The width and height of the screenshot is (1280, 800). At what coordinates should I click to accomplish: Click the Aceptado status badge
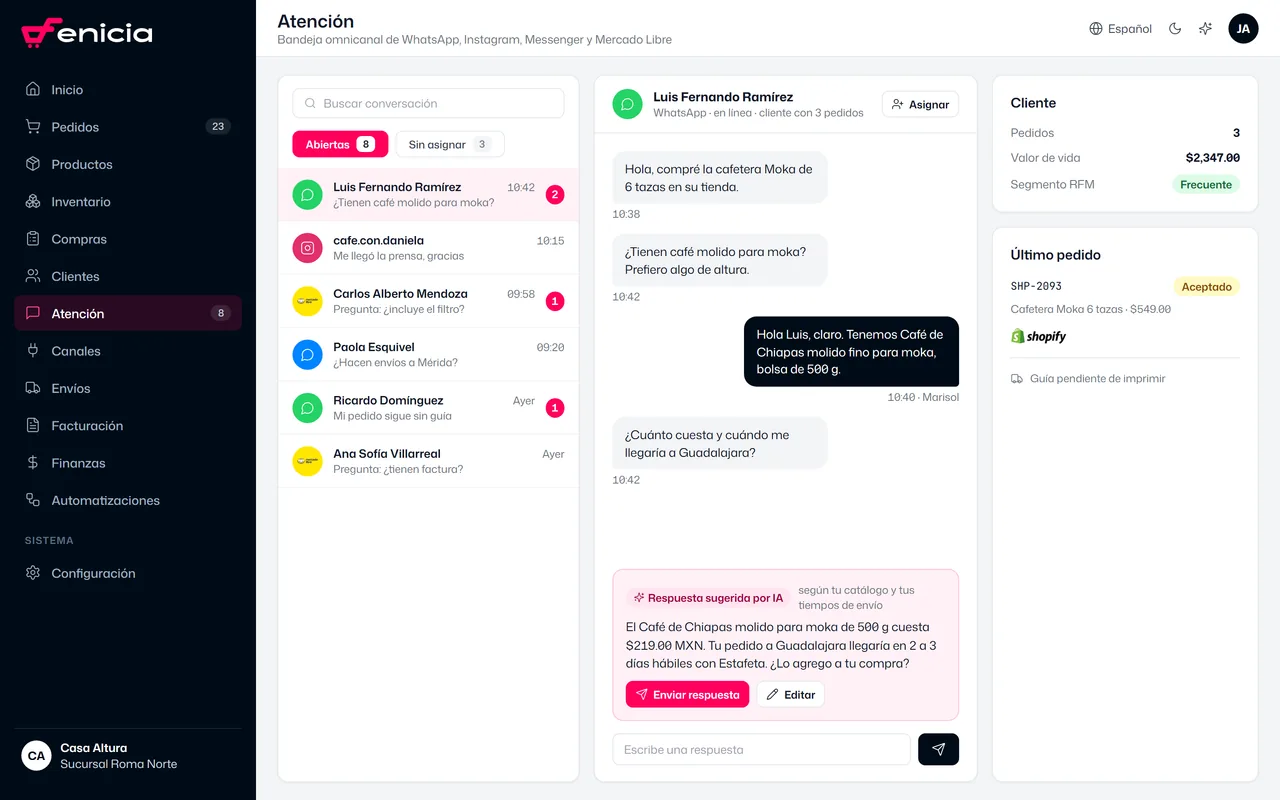pos(1206,287)
